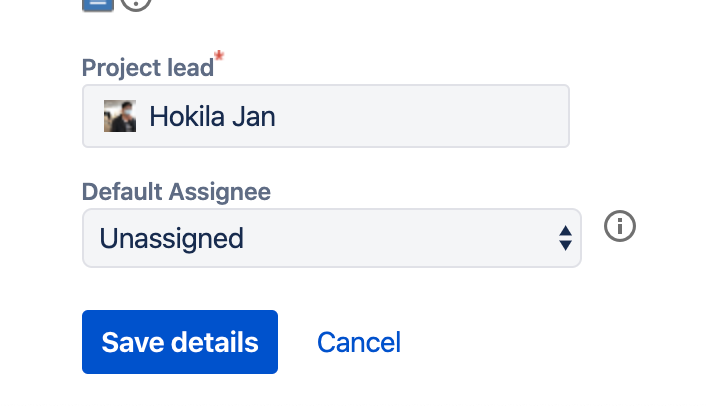Open the Default Assignee dropdown
Viewport: 706px width, 406px height.
332,238
